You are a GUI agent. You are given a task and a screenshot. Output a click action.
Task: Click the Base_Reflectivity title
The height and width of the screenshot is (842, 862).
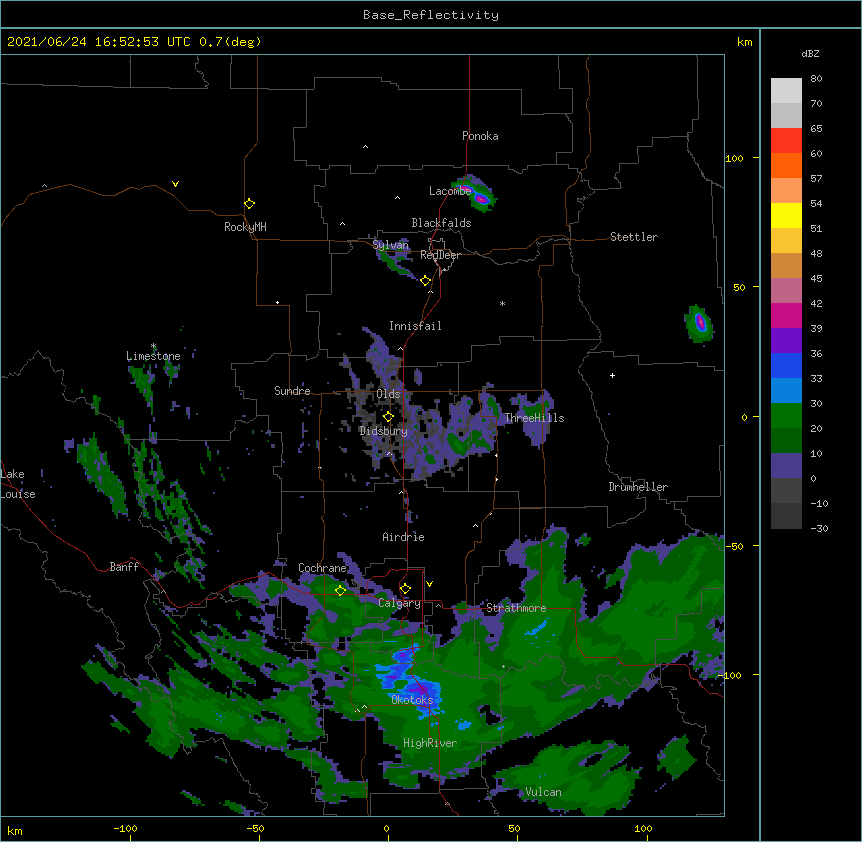[431, 15]
